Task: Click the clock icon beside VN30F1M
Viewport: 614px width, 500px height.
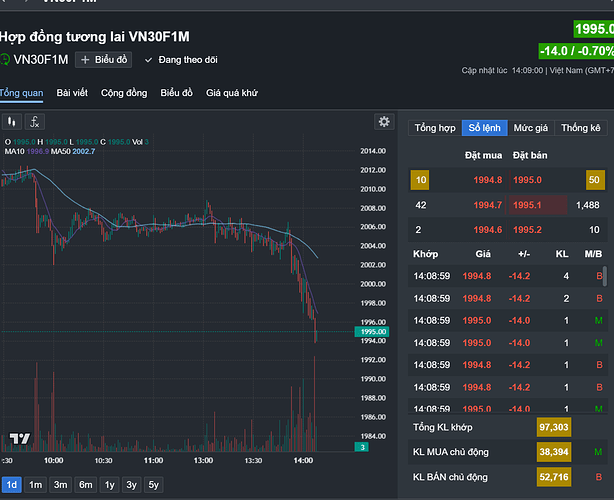Action: click(5, 60)
